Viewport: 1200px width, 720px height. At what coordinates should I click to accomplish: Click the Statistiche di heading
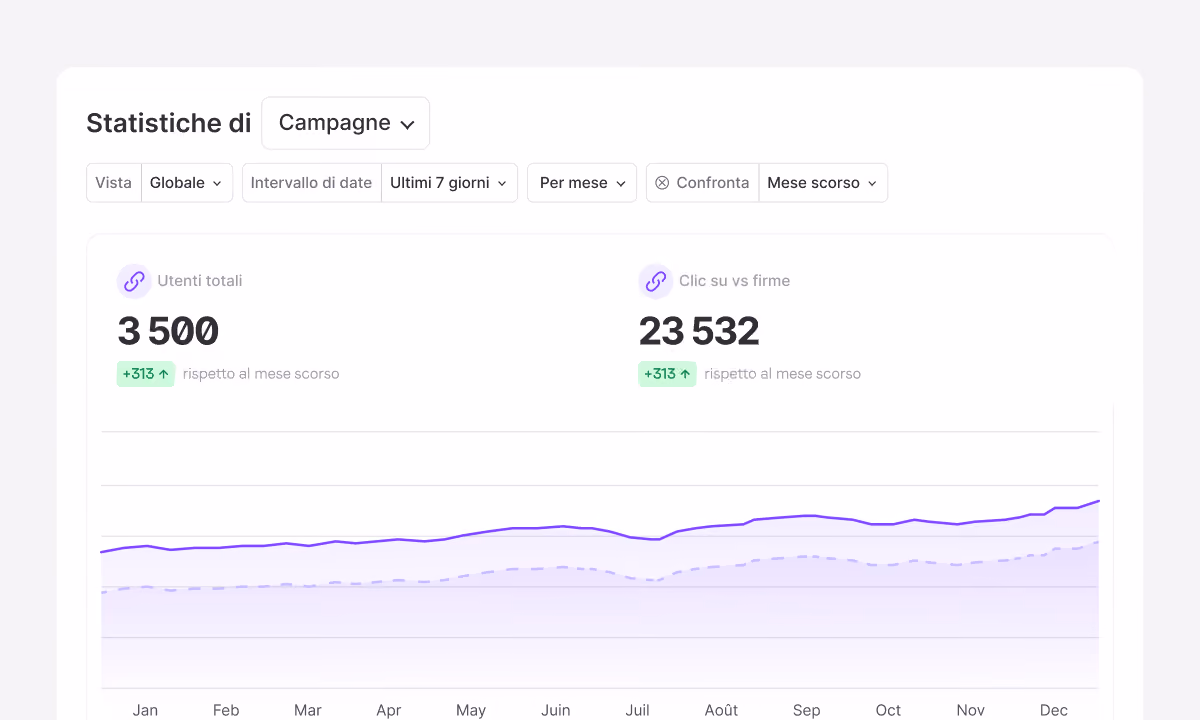(169, 123)
